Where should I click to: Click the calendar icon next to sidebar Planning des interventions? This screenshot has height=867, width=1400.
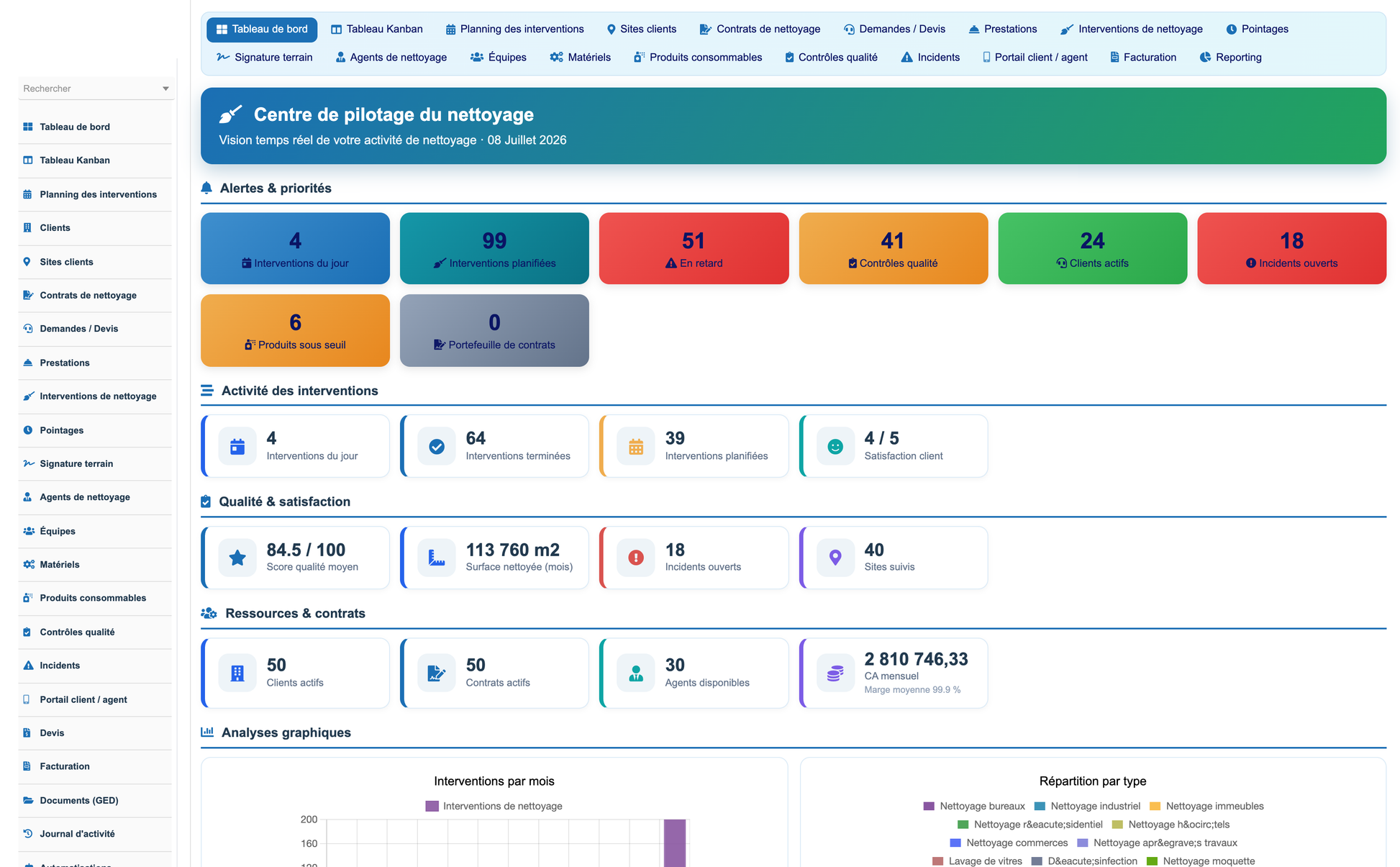point(28,194)
